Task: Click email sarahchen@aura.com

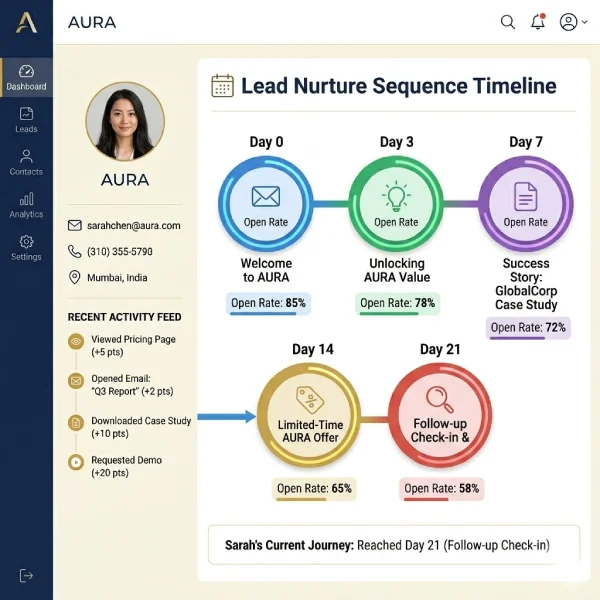Action: point(134,225)
